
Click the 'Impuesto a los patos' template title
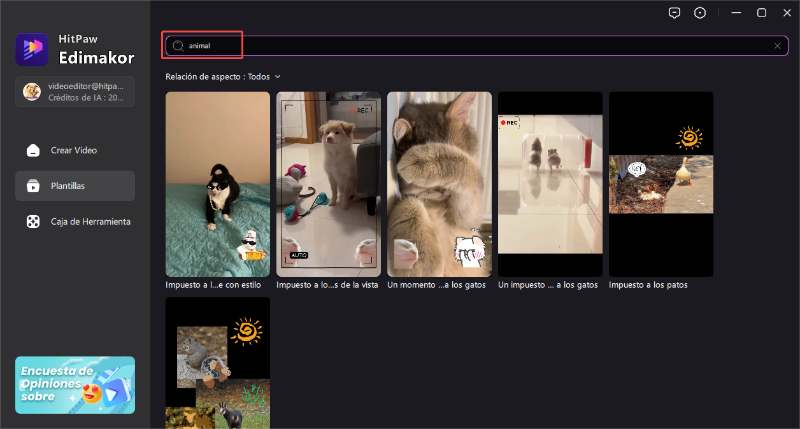coord(648,285)
